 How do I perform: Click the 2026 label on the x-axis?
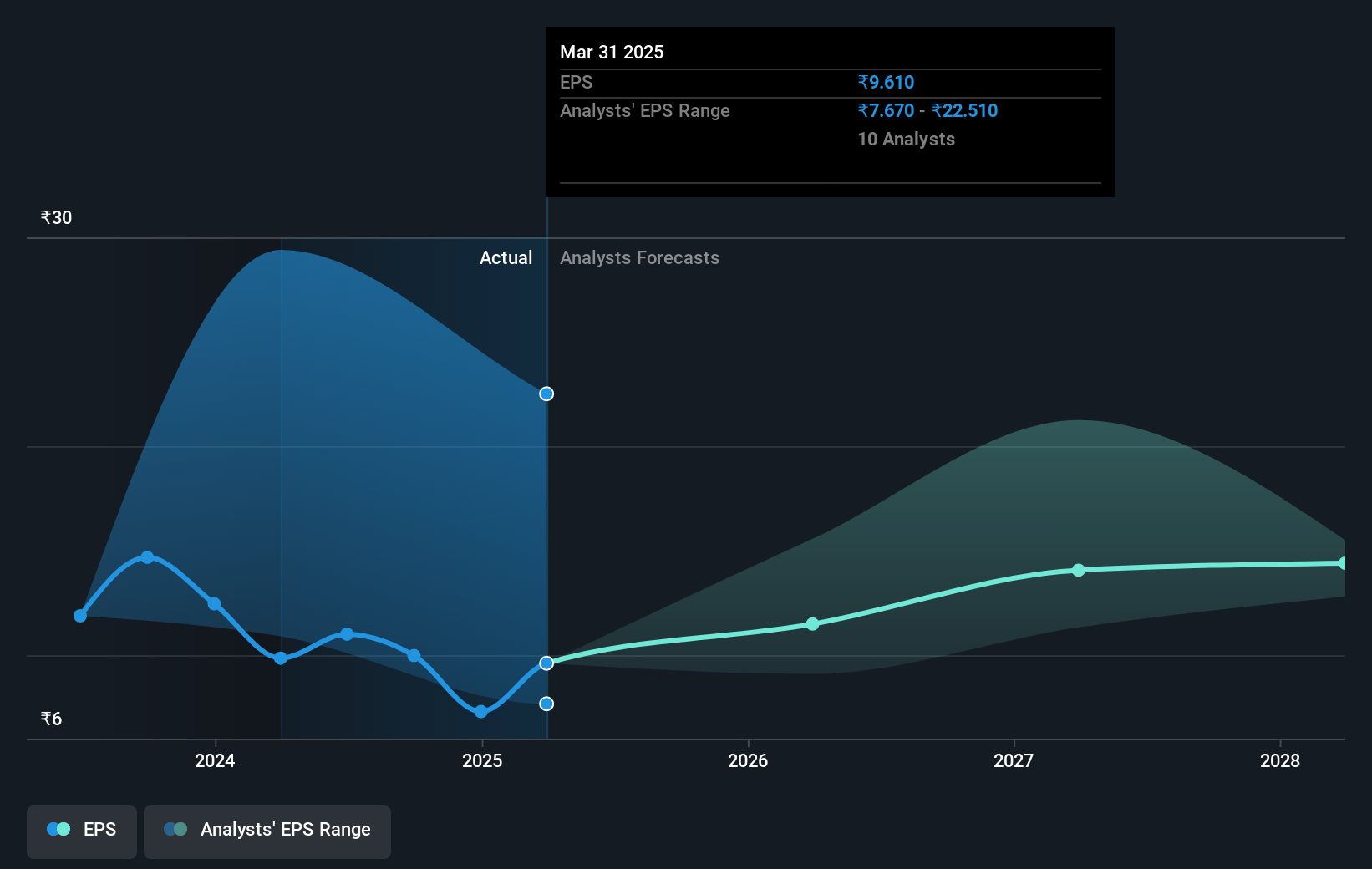pyautogui.click(x=748, y=761)
